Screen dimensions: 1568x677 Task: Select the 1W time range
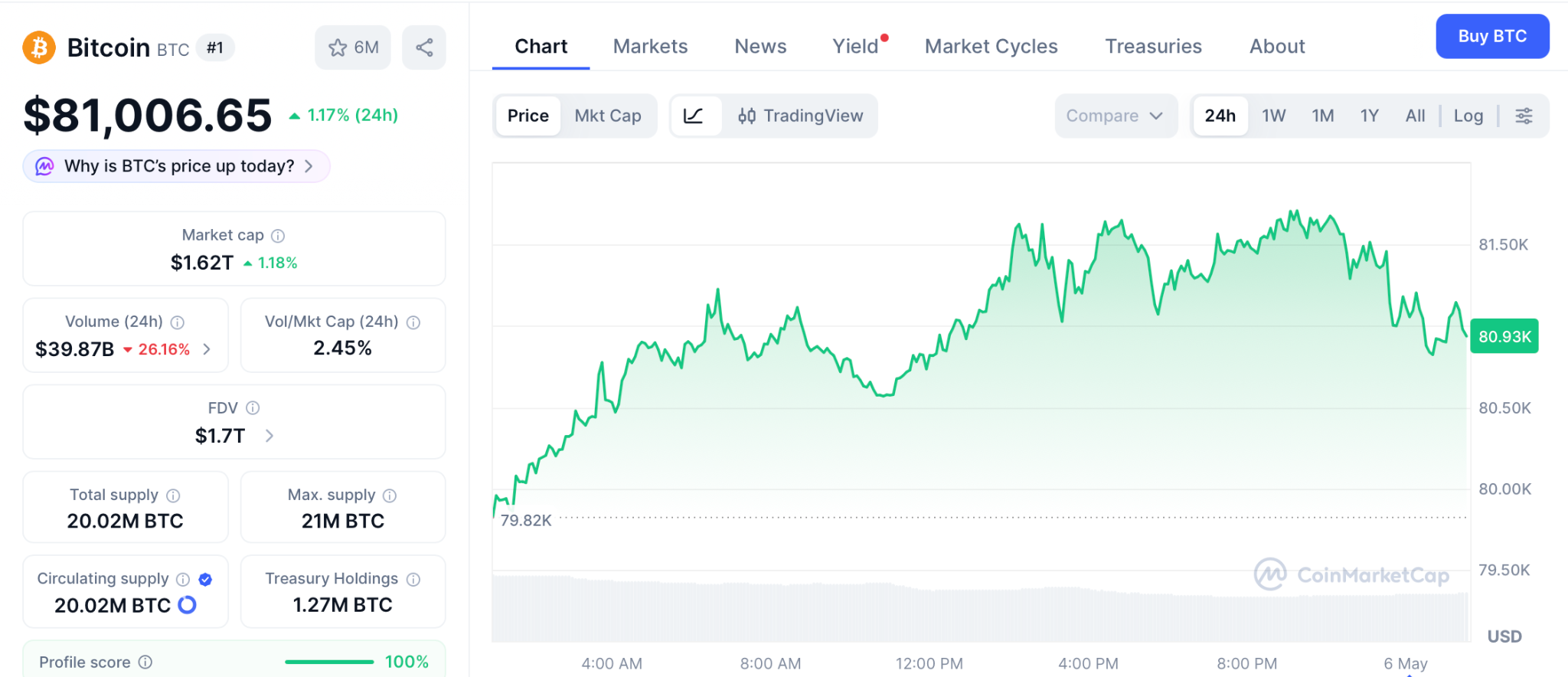(1274, 116)
